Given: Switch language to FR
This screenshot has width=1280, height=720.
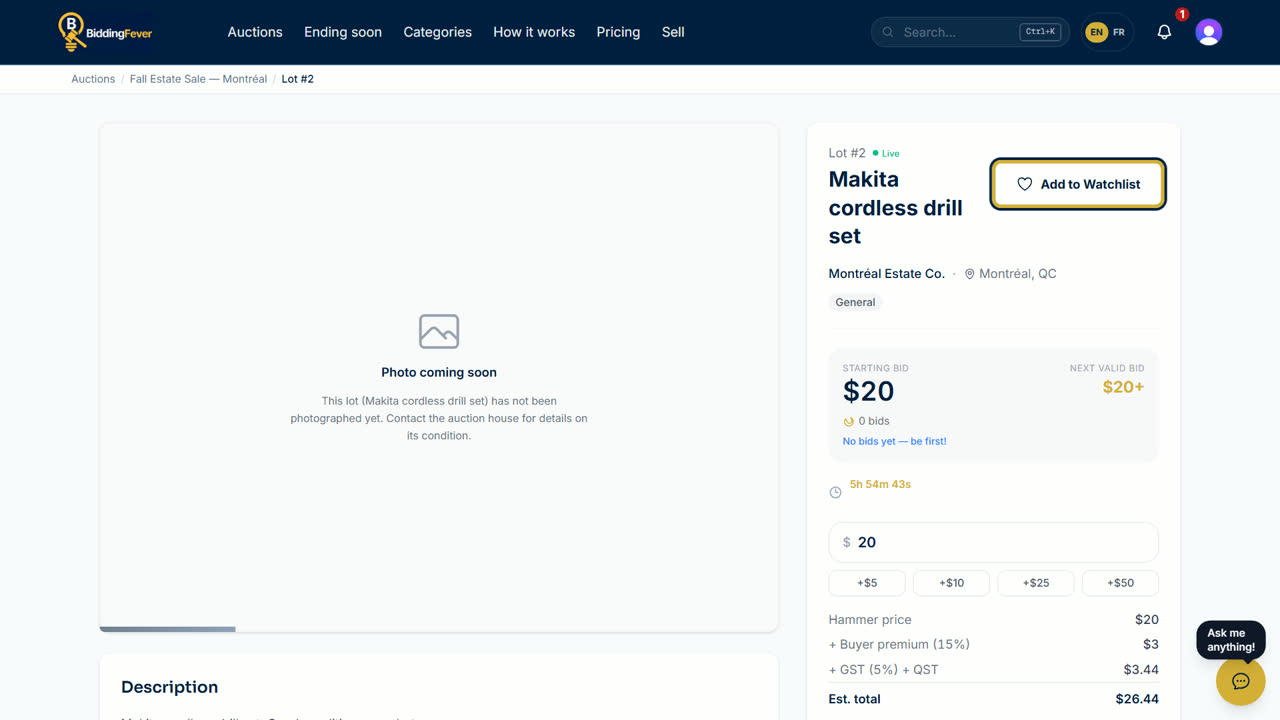Looking at the screenshot, I should click(x=1119, y=32).
